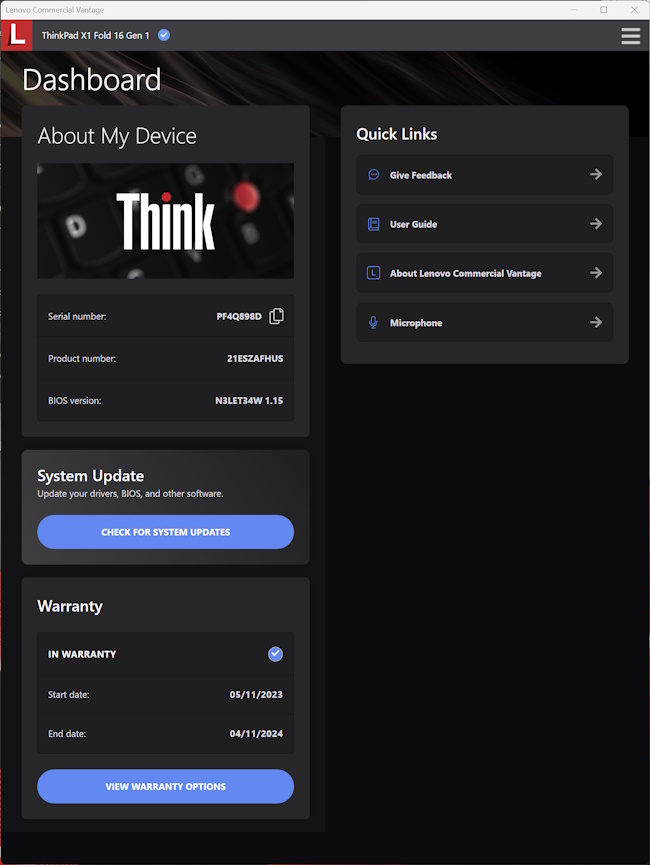View warranty options

click(166, 786)
